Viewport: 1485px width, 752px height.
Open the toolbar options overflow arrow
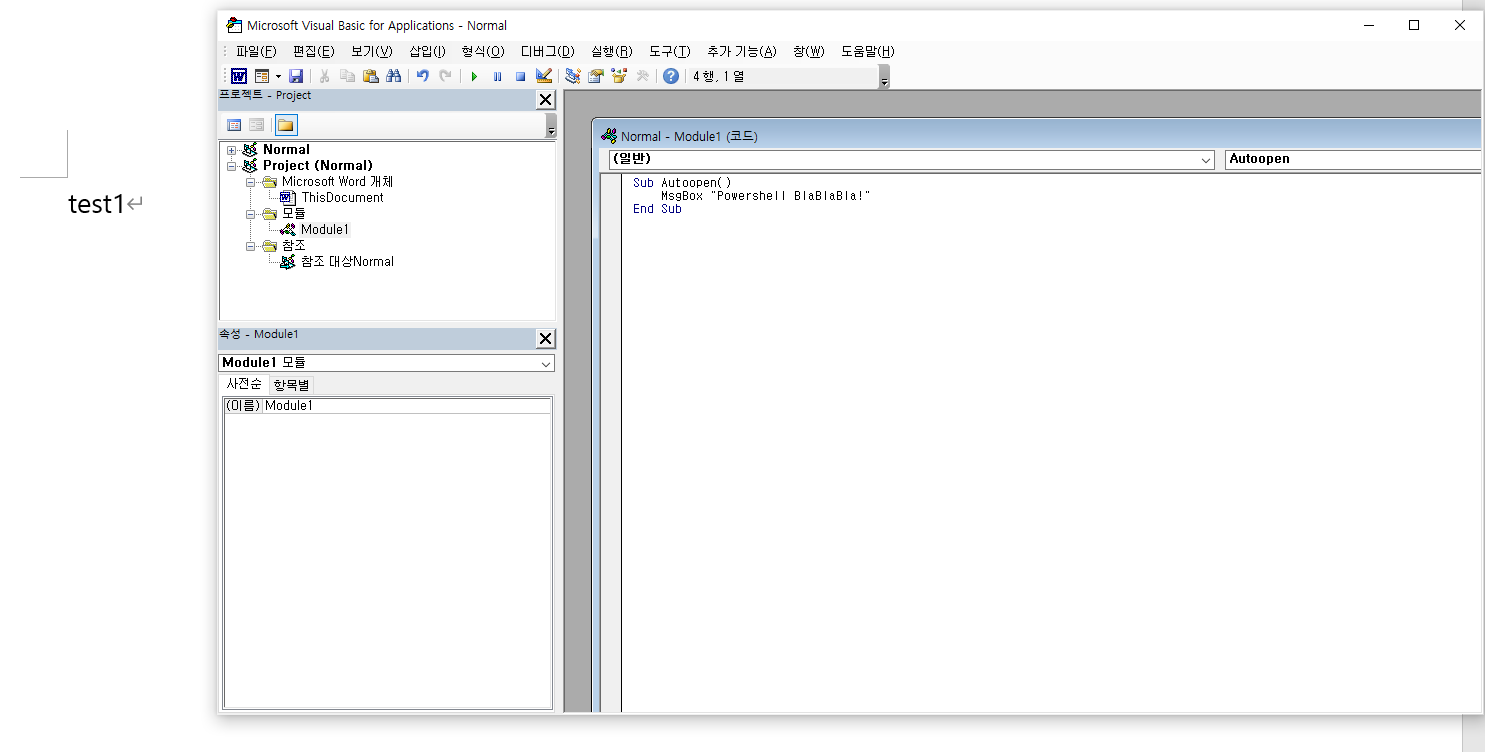click(x=884, y=78)
